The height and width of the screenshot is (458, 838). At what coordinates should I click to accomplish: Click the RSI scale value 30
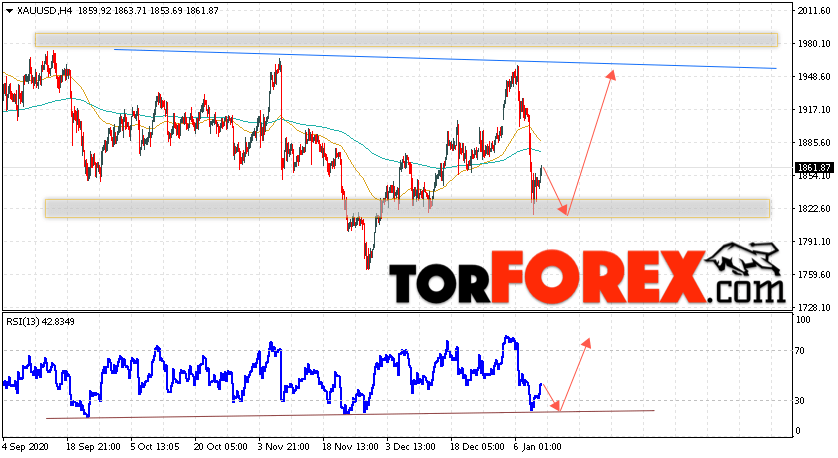(x=800, y=400)
